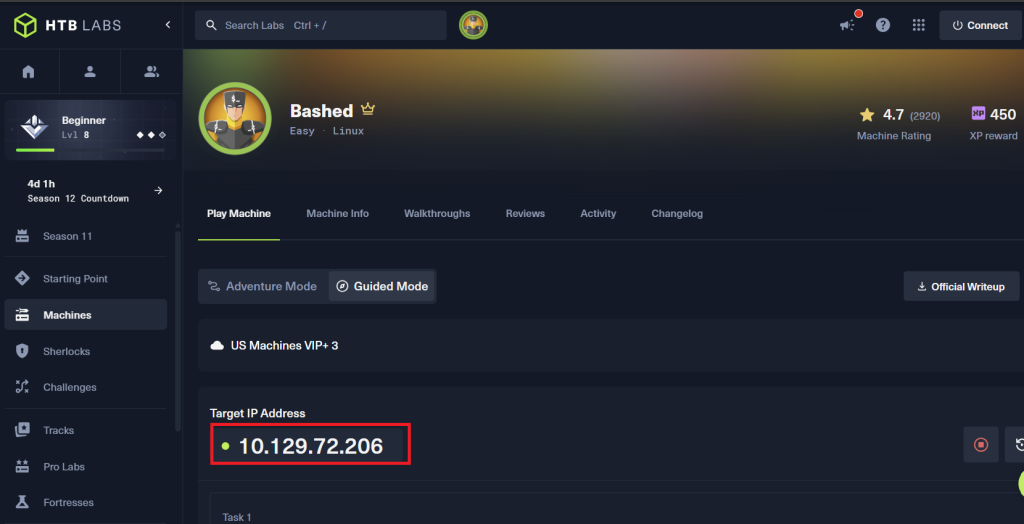Click the star Machine Rating 4.7
This screenshot has width=1024, height=524.
click(867, 115)
